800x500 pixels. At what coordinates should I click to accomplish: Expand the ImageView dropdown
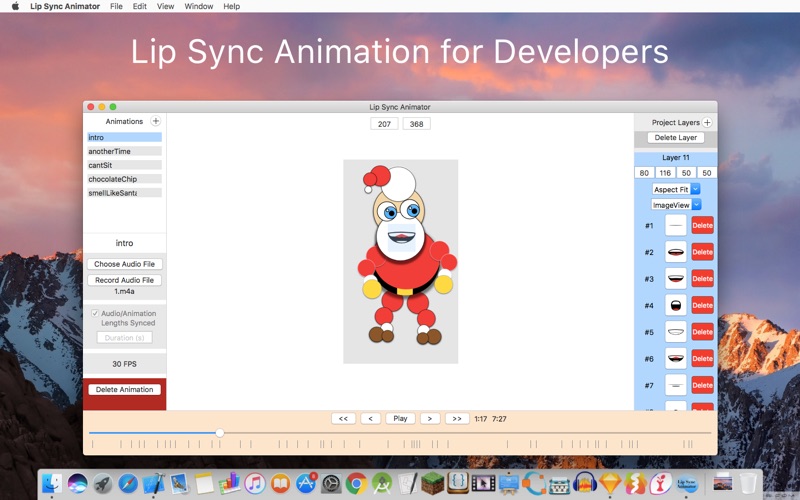[x=676, y=205]
